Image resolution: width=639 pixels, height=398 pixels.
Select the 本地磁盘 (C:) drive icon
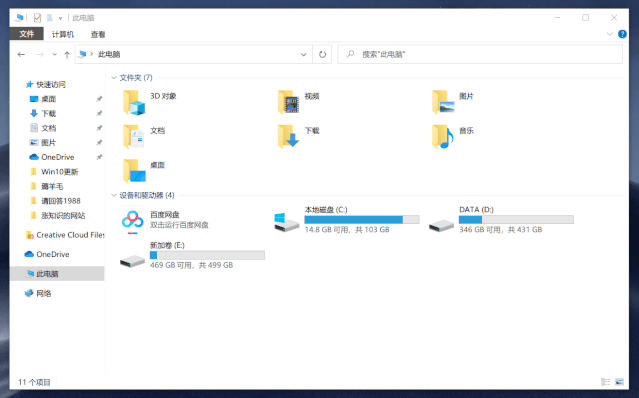pos(286,222)
